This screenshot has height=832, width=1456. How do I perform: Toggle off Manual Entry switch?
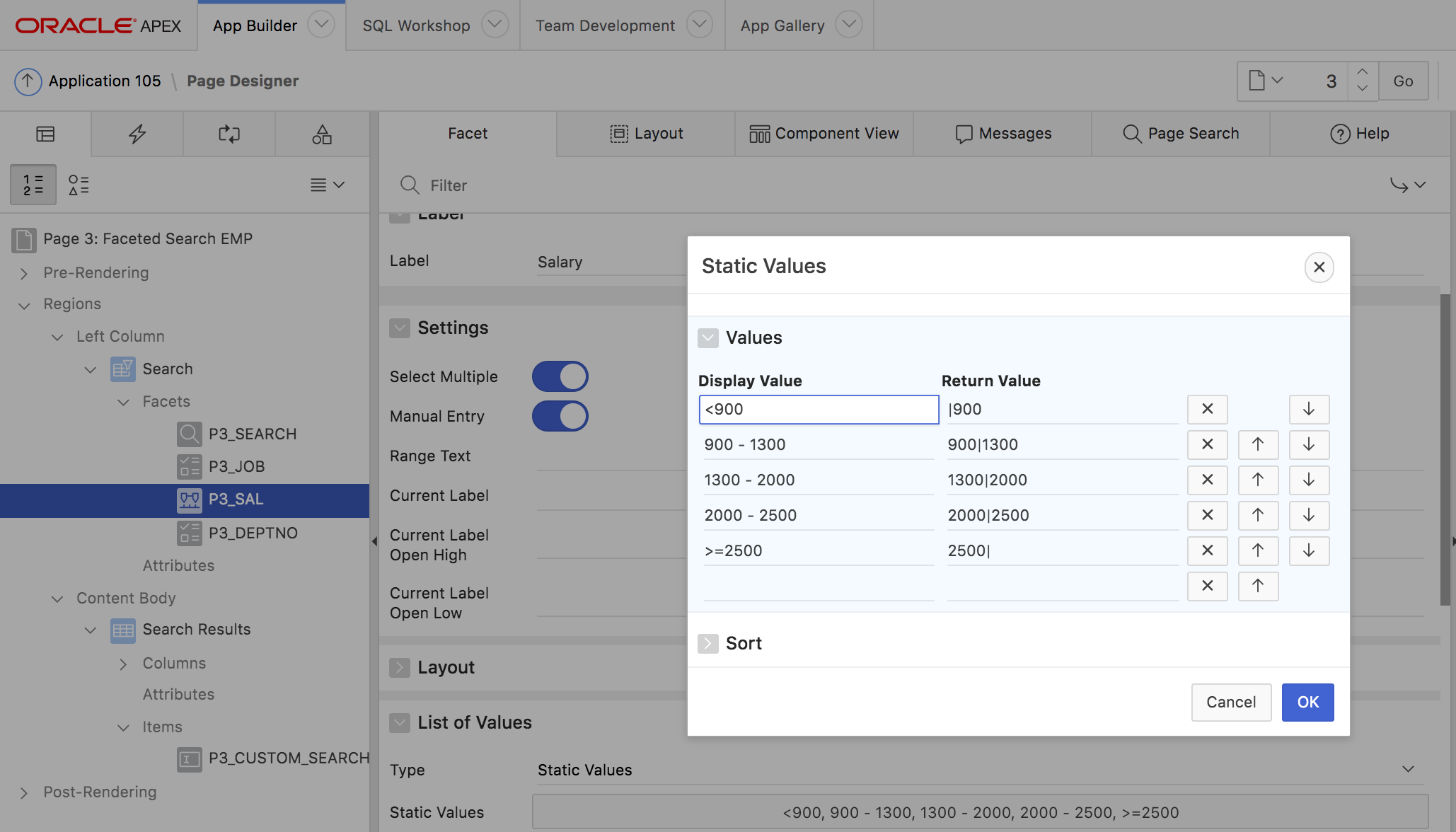pos(560,416)
